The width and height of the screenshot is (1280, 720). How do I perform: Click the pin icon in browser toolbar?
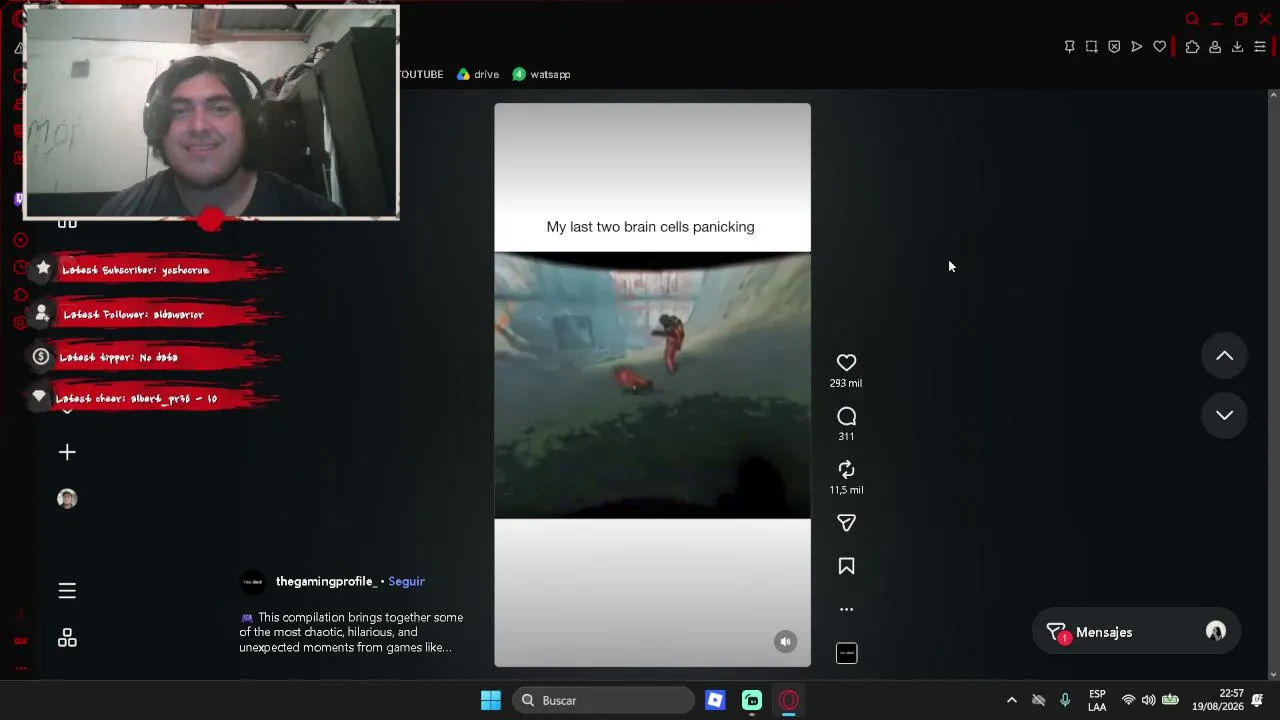tap(1069, 47)
